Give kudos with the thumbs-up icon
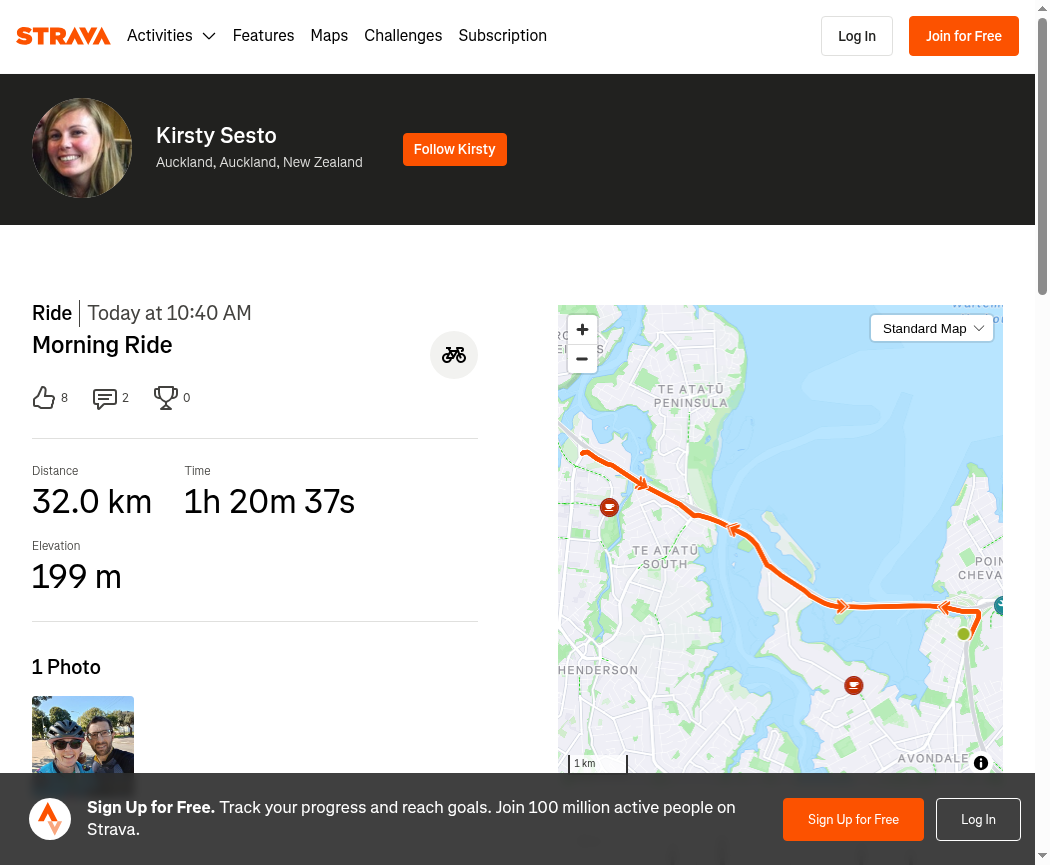Viewport: 1050px width, 865px height. coord(44,398)
